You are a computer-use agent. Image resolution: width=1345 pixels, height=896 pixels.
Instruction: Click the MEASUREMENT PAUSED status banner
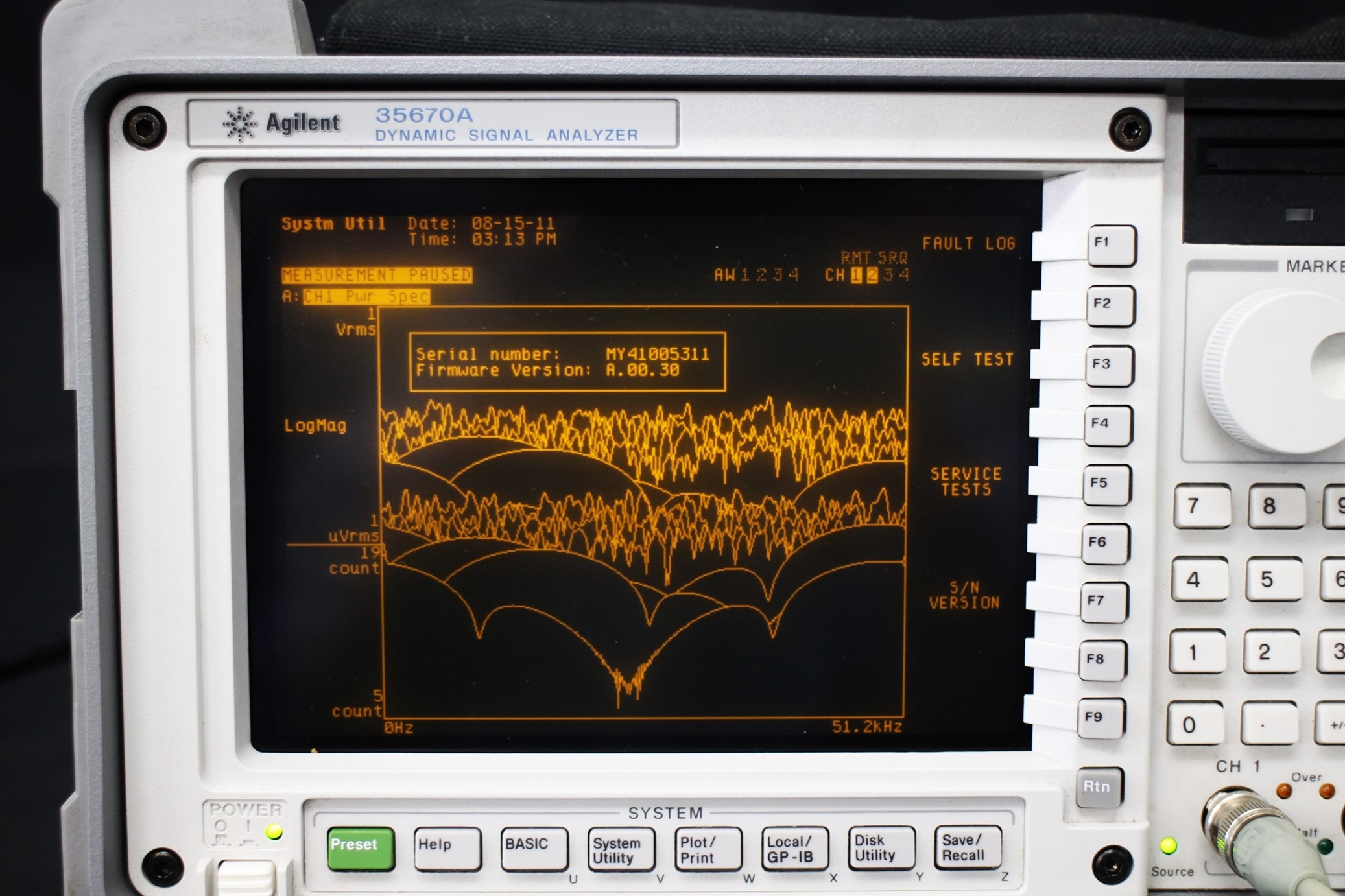point(377,276)
